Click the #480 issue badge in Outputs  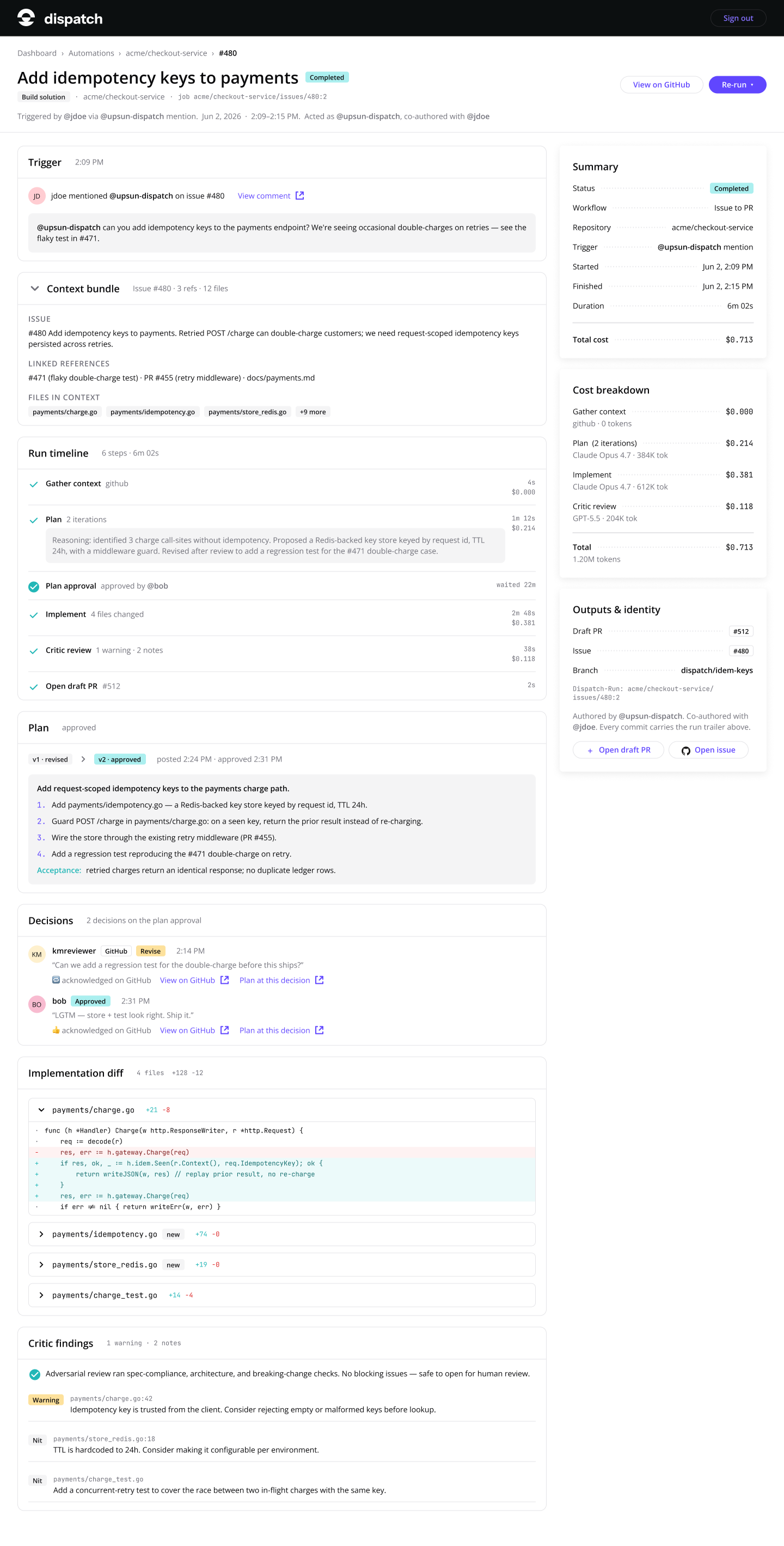[741, 651]
